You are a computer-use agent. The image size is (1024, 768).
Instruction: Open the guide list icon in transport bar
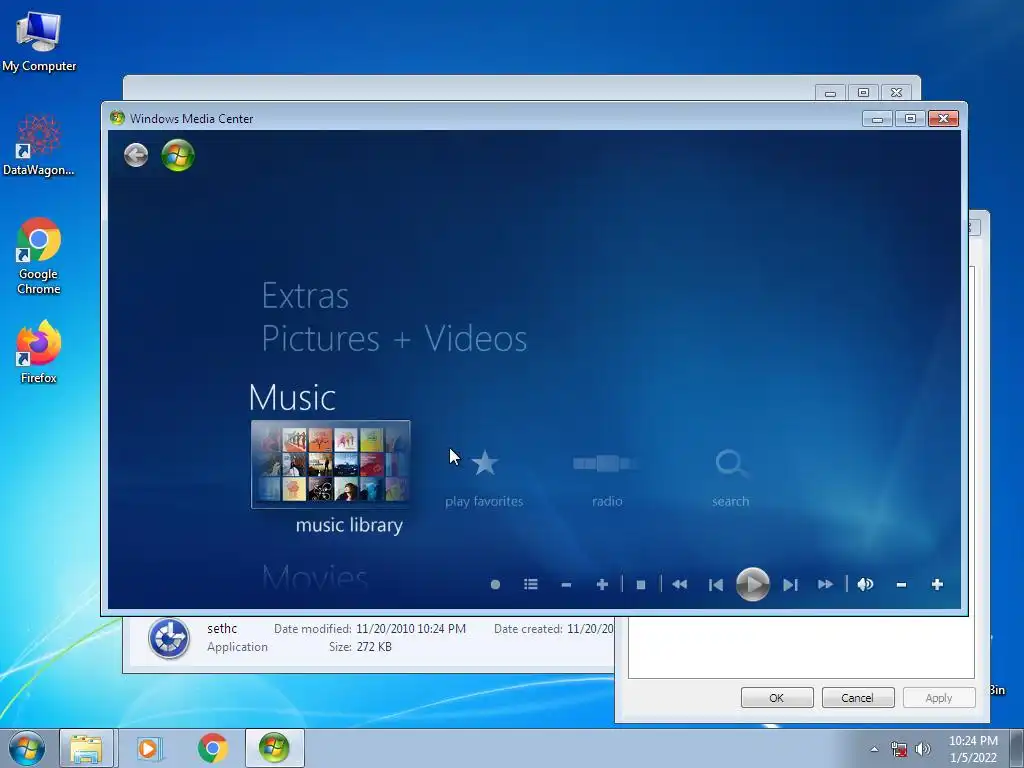coord(531,584)
